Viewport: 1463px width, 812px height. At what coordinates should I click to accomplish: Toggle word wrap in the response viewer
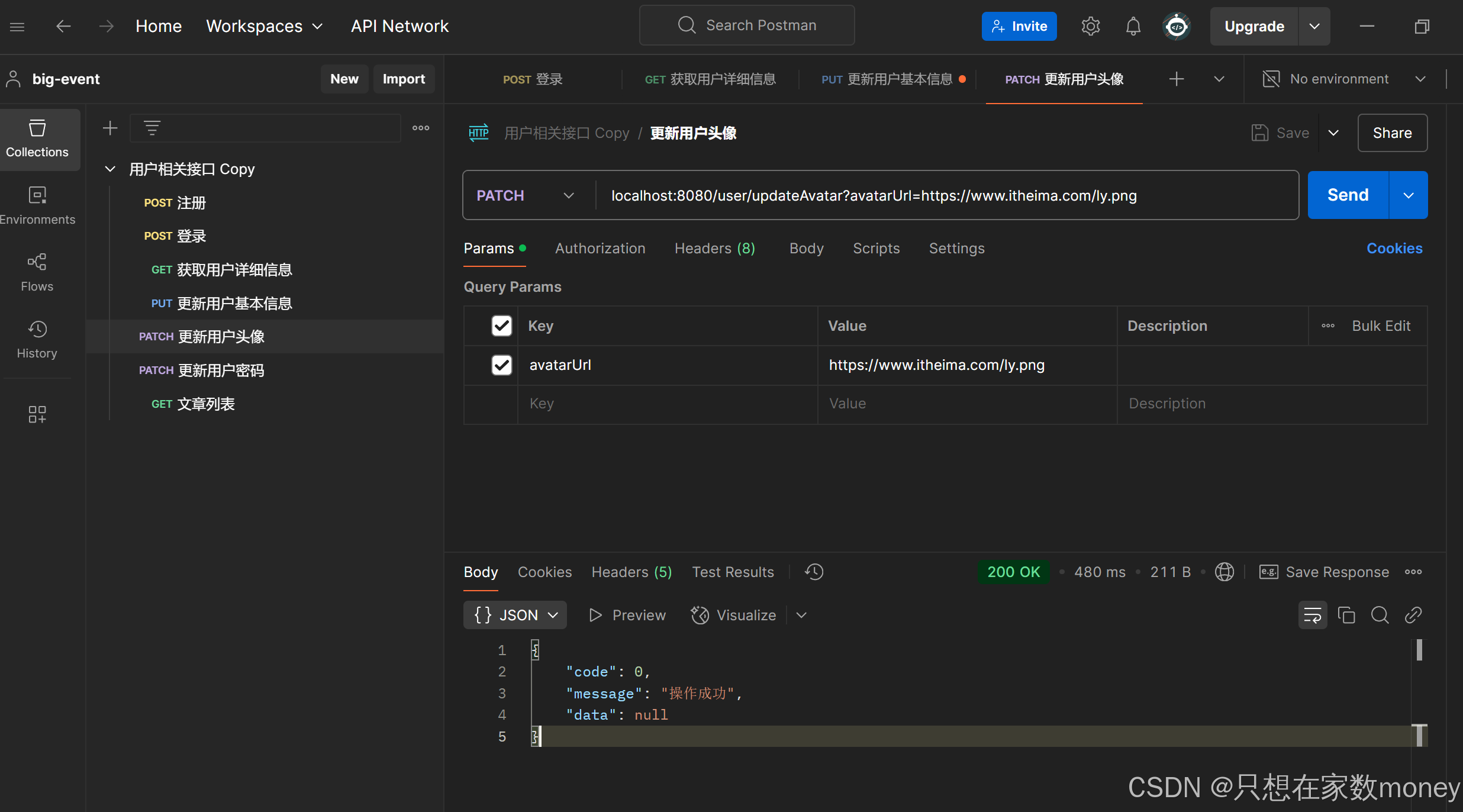1312,616
